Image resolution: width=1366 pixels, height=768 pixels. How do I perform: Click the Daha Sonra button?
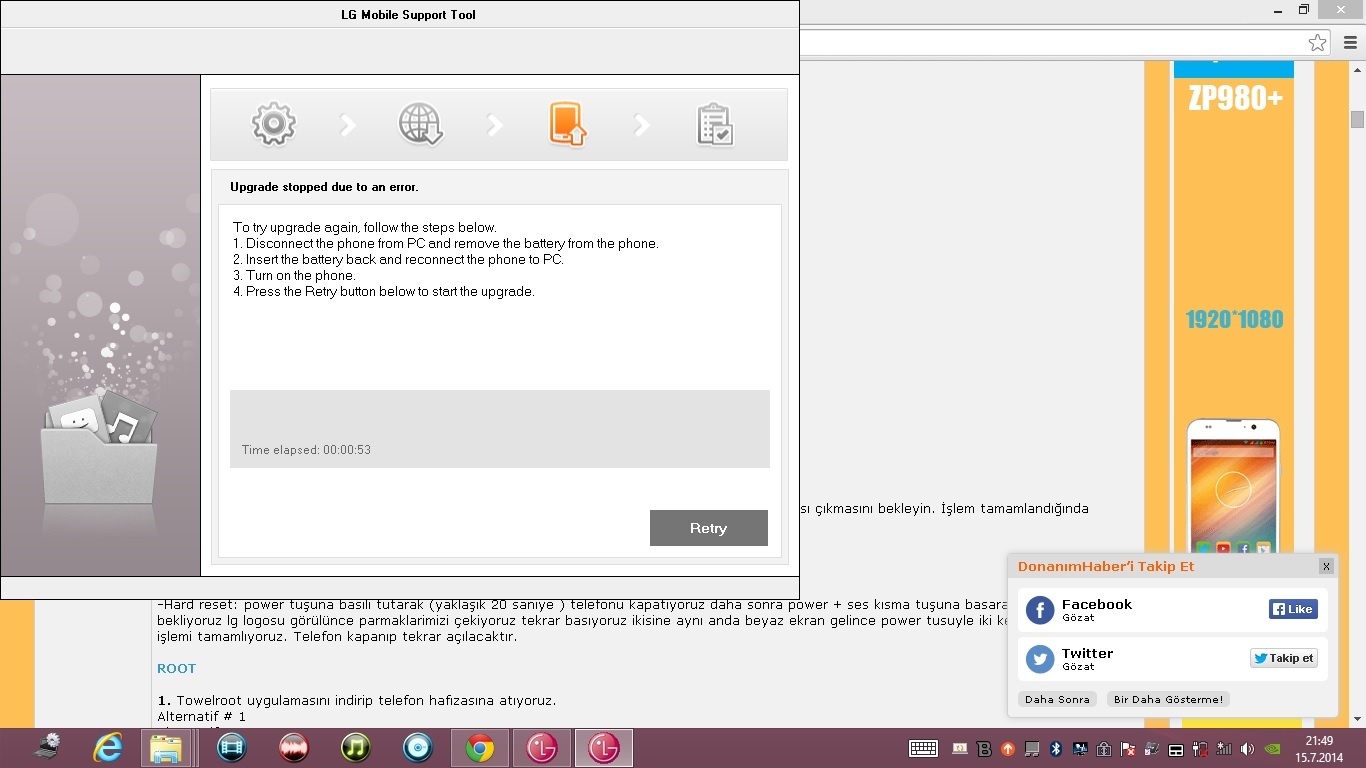(x=1057, y=699)
